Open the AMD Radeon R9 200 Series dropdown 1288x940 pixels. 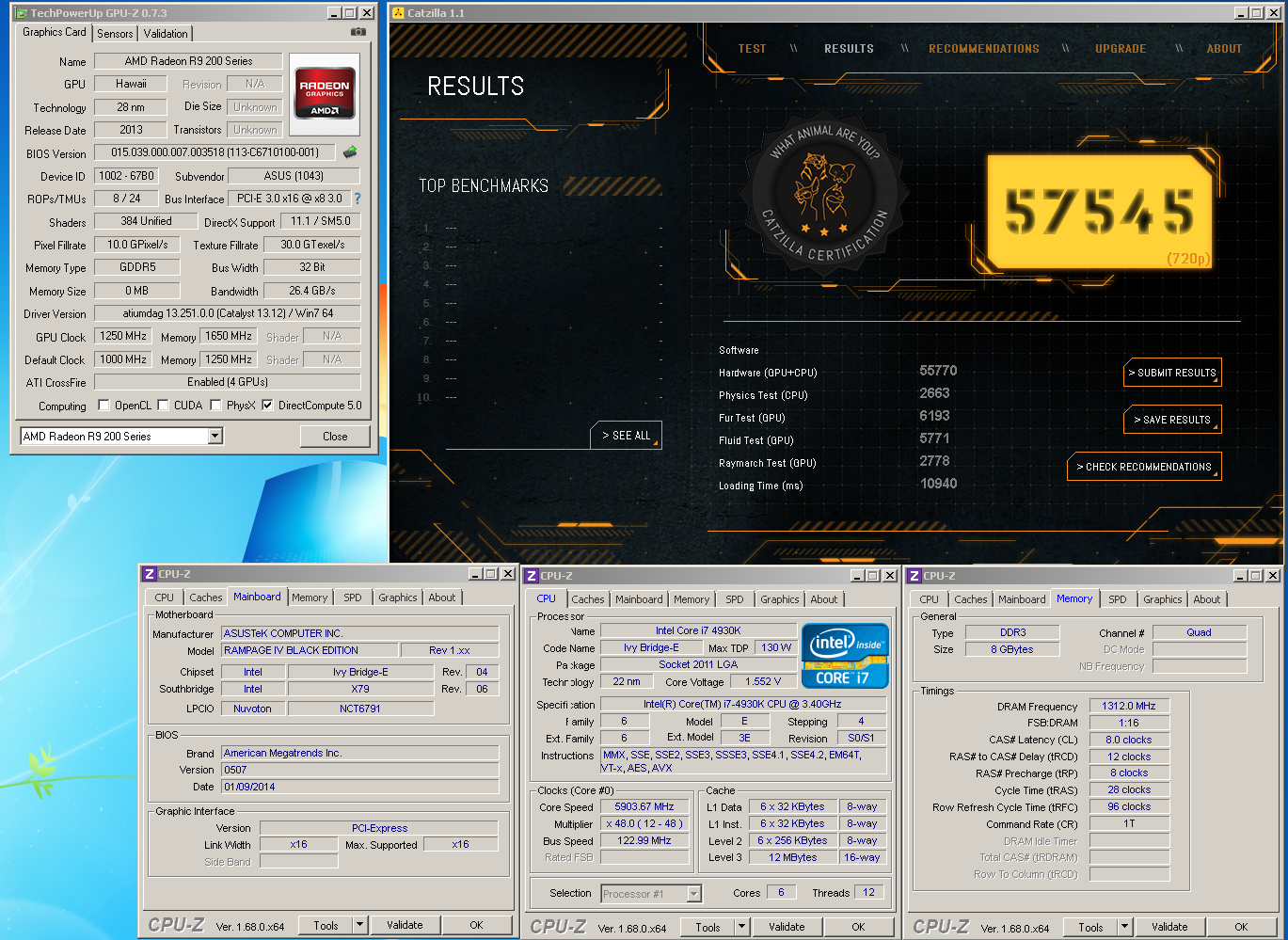pyautogui.click(x=215, y=436)
